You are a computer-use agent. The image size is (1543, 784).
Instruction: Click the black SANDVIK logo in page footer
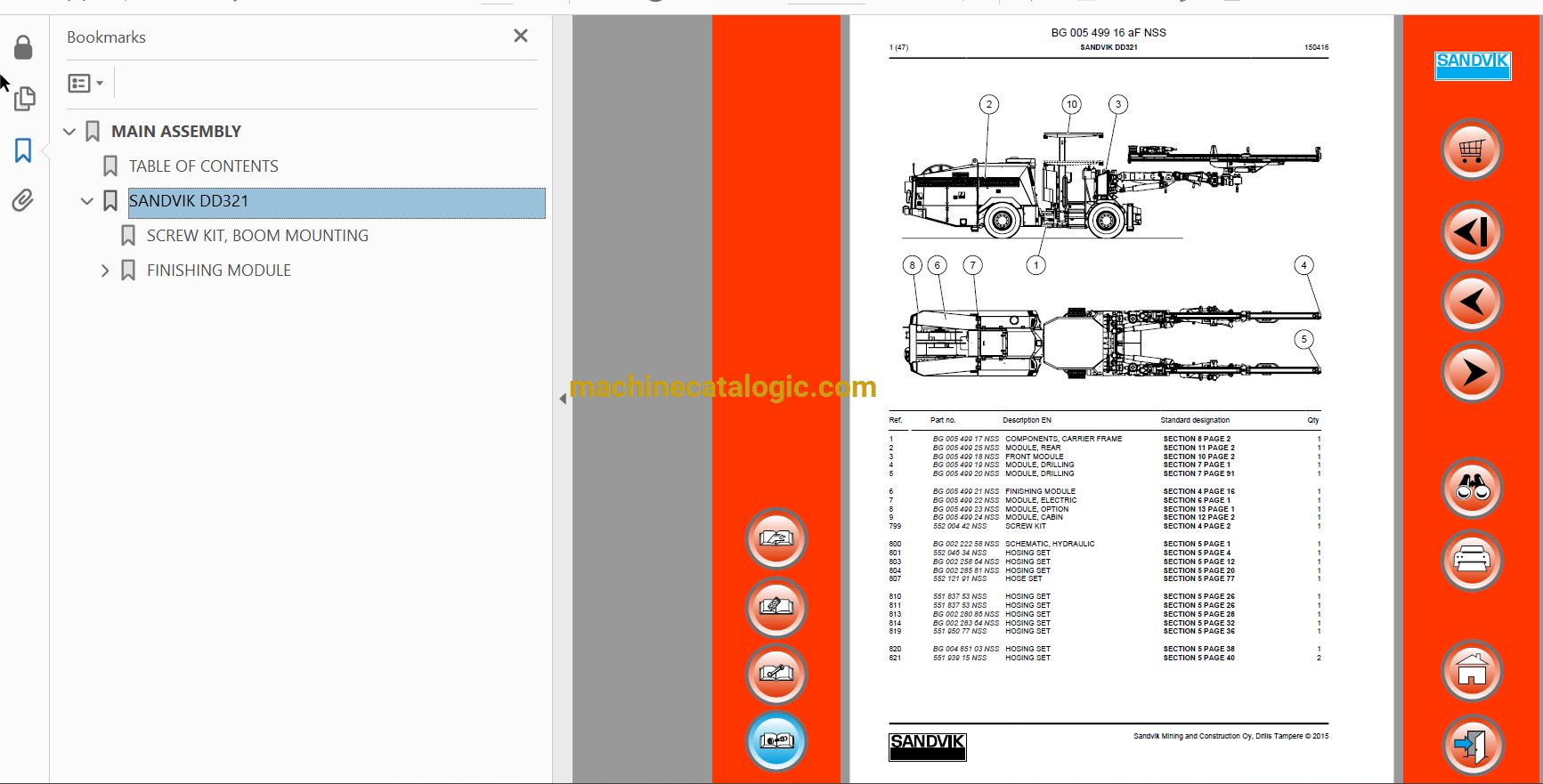click(927, 747)
